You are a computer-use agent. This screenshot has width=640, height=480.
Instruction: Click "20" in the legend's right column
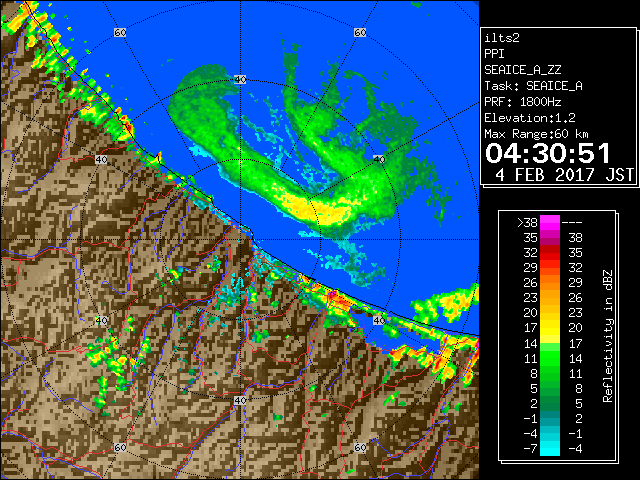tap(575, 328)
